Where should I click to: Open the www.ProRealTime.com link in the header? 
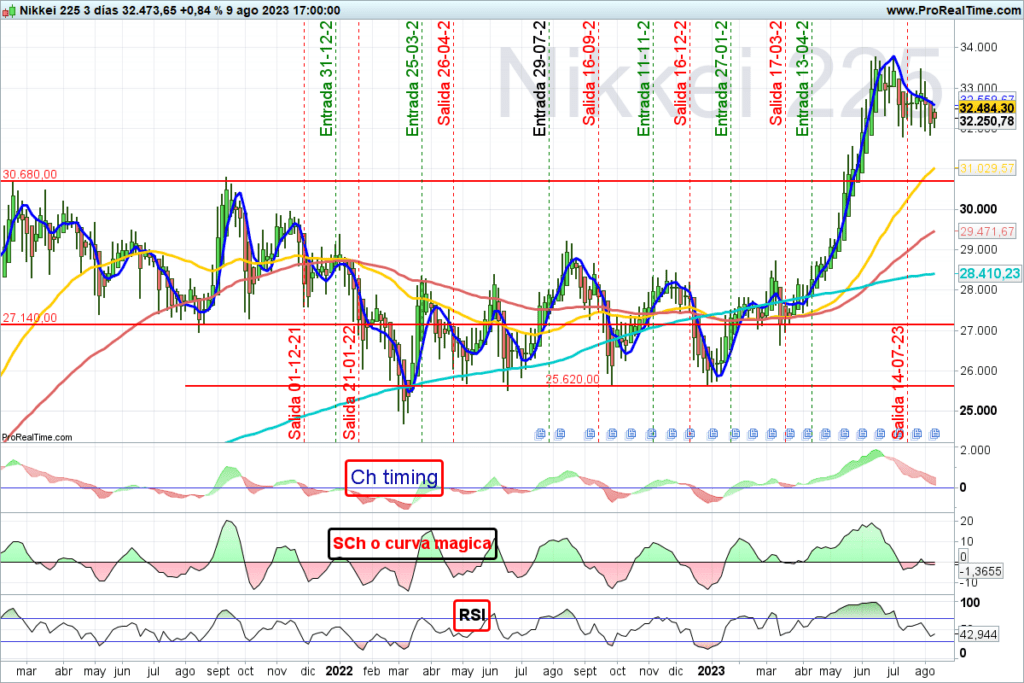pyautogui.click(x=953, y=10)
